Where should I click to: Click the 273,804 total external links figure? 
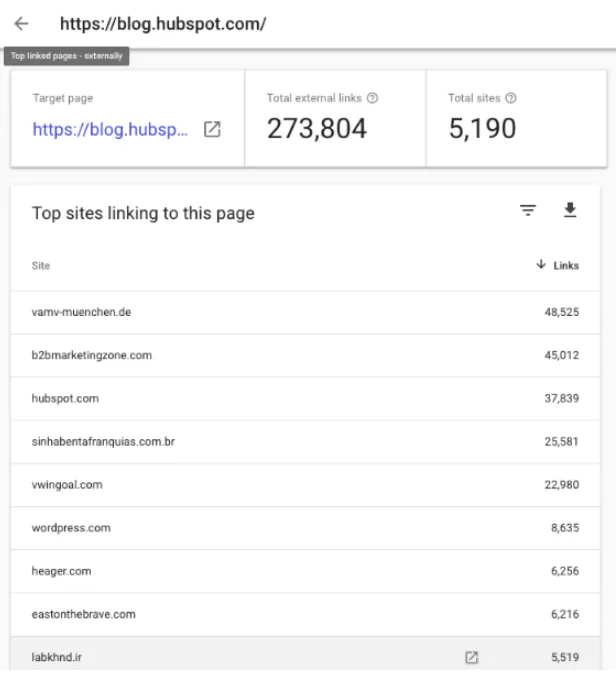click(x=317, y=128)
